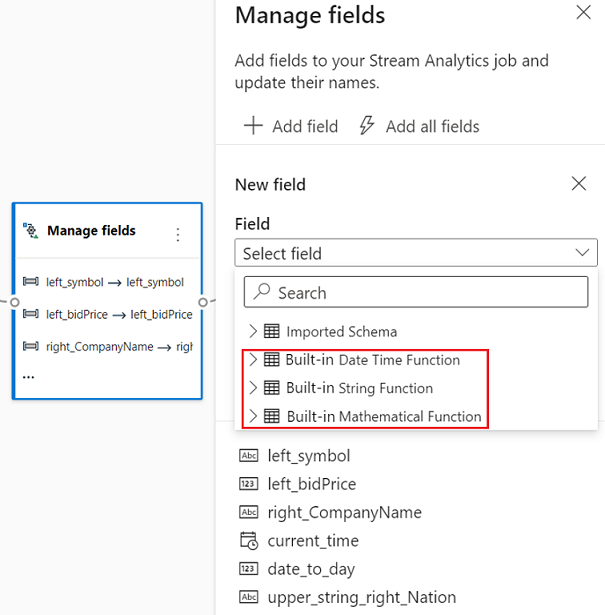
Task: Click the plus icon beside Add field
Action: coord(254,126)
